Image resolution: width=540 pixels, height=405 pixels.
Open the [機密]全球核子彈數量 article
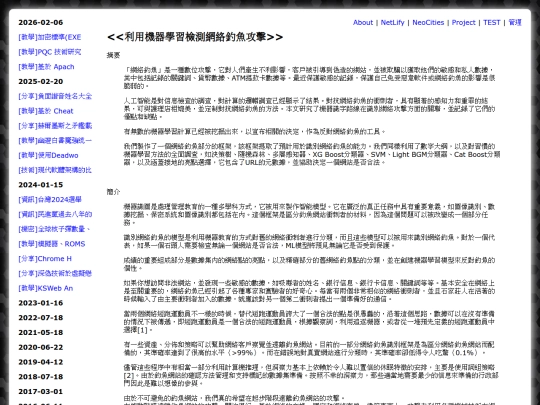(x=54, y=229)
